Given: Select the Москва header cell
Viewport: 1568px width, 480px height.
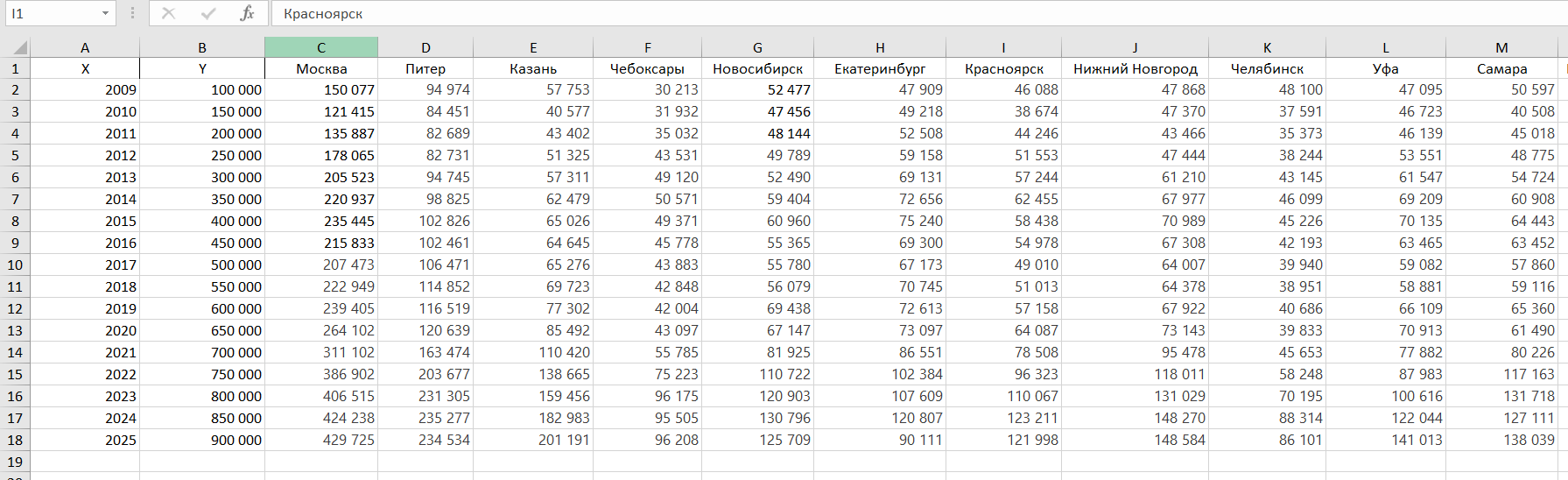Looking at the screenshot, I should pyautogui.click(x=321, y=68).
